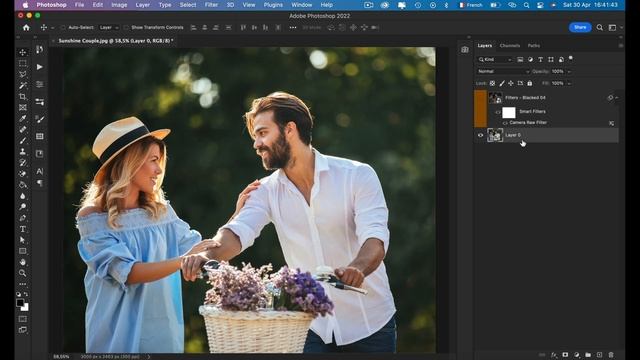
Task: Open the Paragraph panel icon
Action: pyautogui.click(x=40, y=183)
